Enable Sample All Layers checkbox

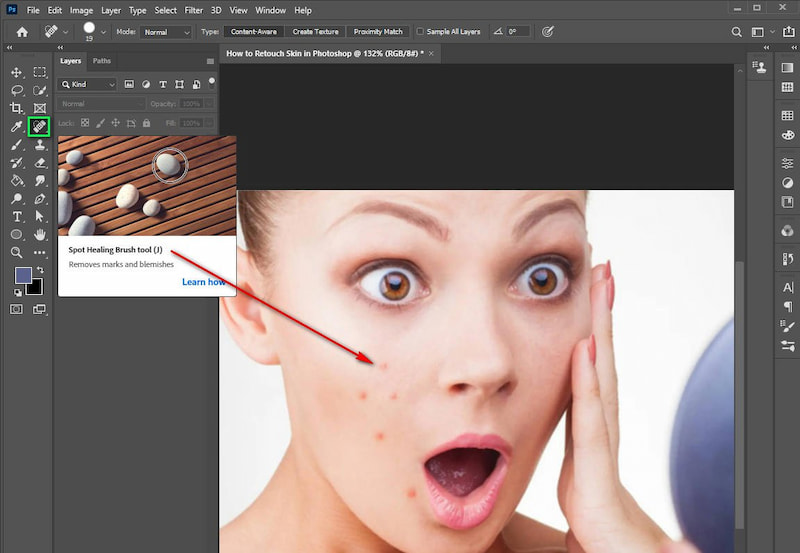420,32
